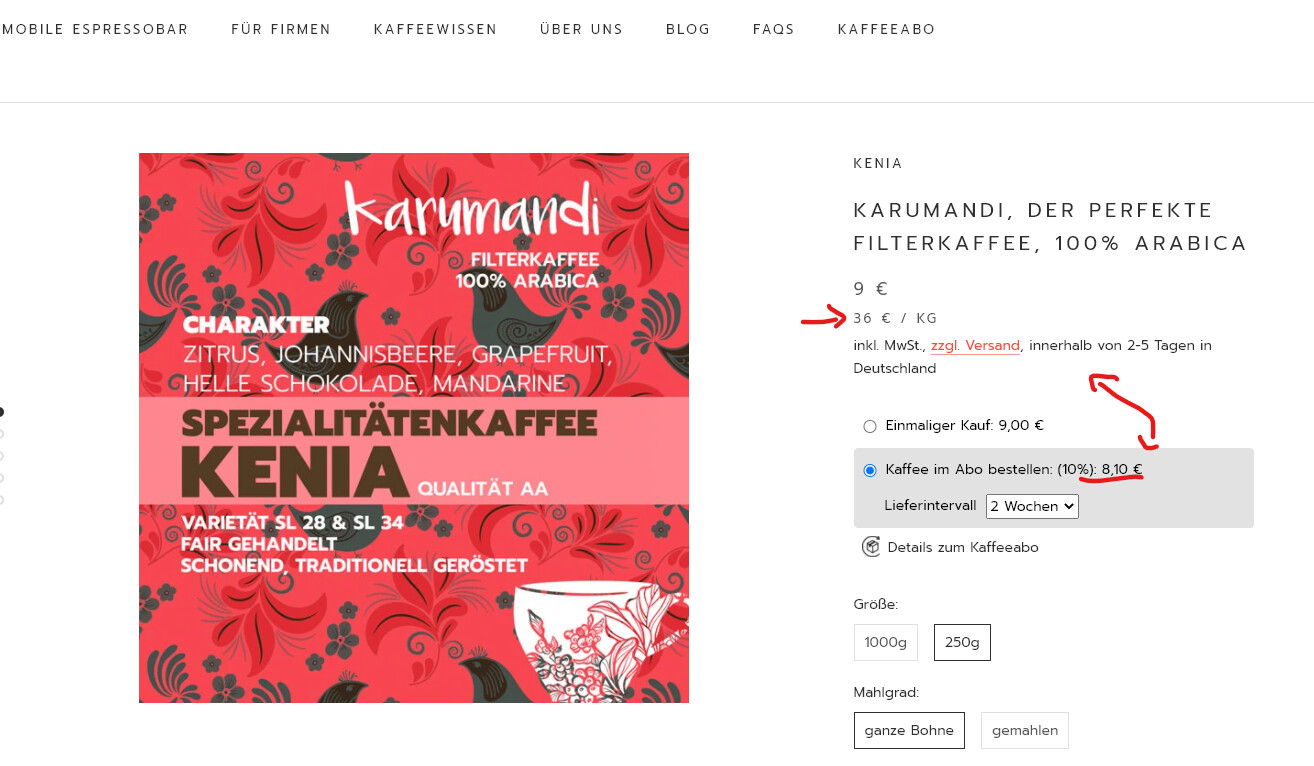Select the last image carousel dot
Viewport: 1314px width, 766px height.
1,500
